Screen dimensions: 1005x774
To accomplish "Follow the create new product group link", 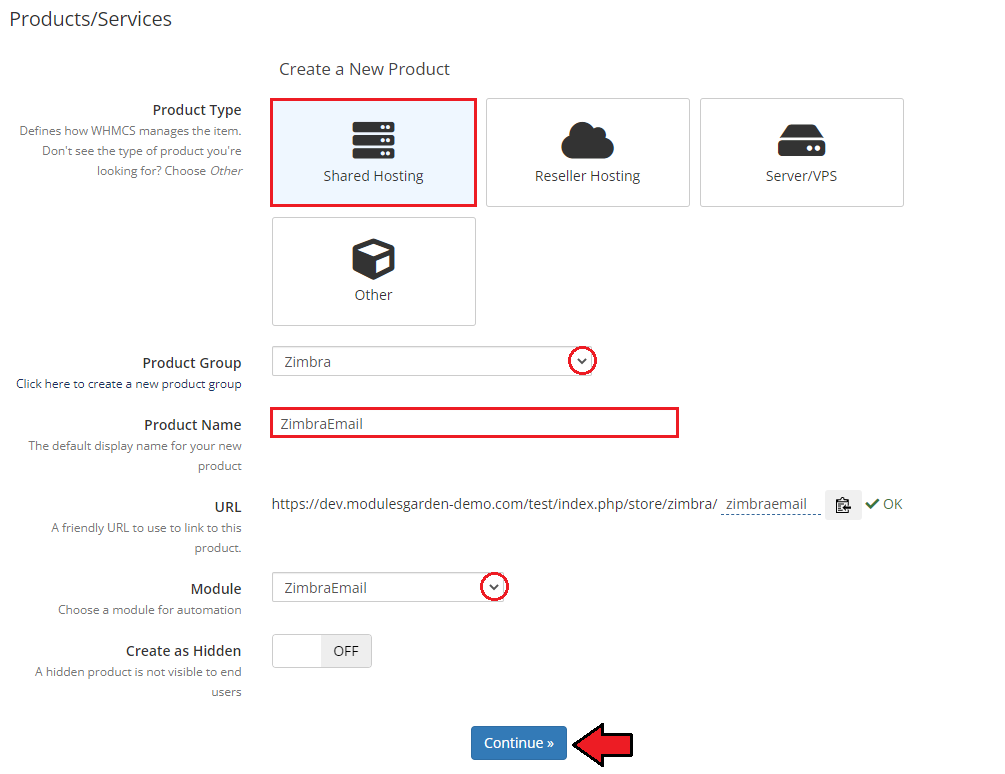I will (129, 384).
